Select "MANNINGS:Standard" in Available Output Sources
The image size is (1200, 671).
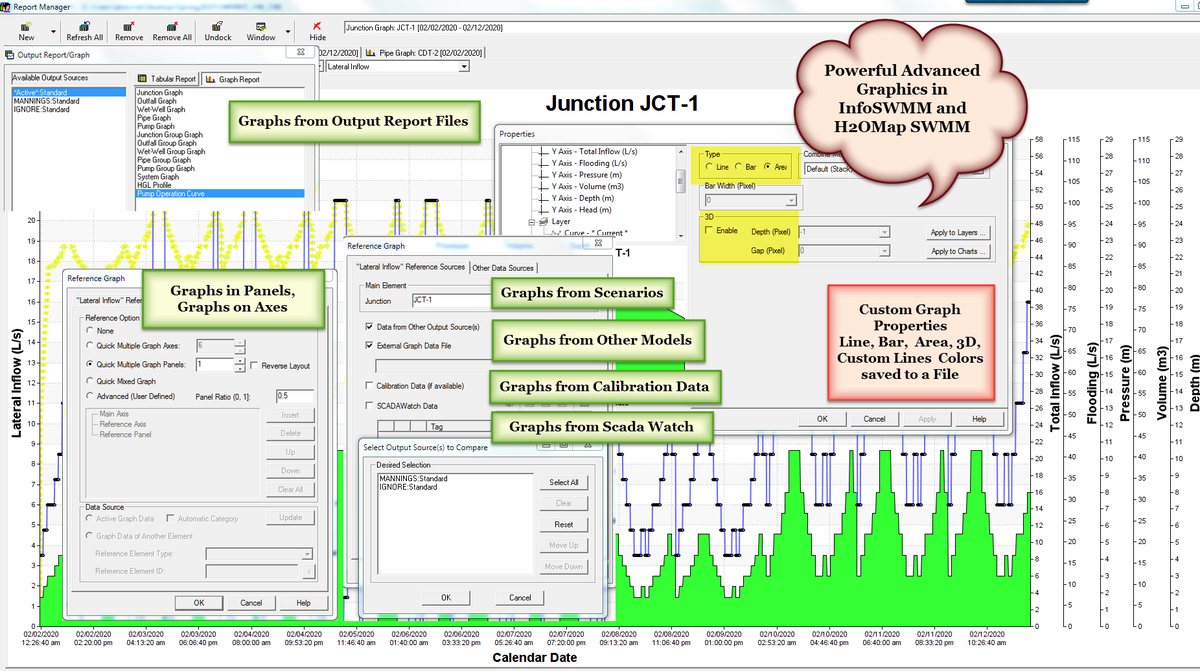click(47, 101)
